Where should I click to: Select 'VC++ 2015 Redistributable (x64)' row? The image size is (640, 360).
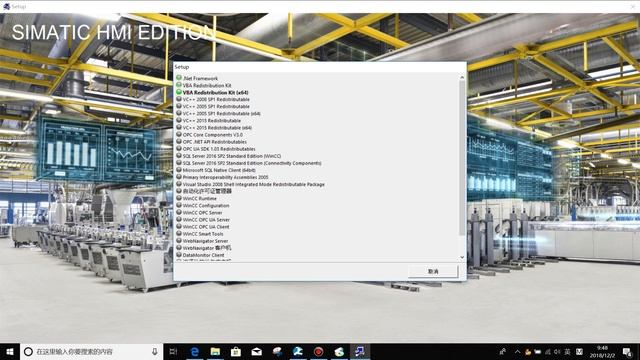(x=217, y=127)
